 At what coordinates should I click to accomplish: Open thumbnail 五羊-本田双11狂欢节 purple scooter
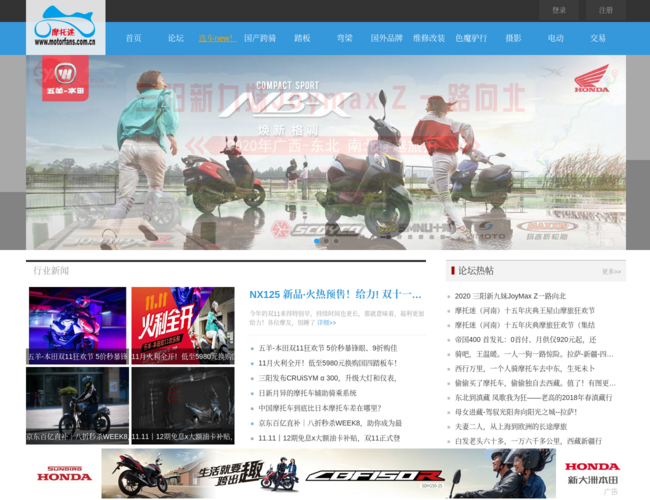coord(78,325)
